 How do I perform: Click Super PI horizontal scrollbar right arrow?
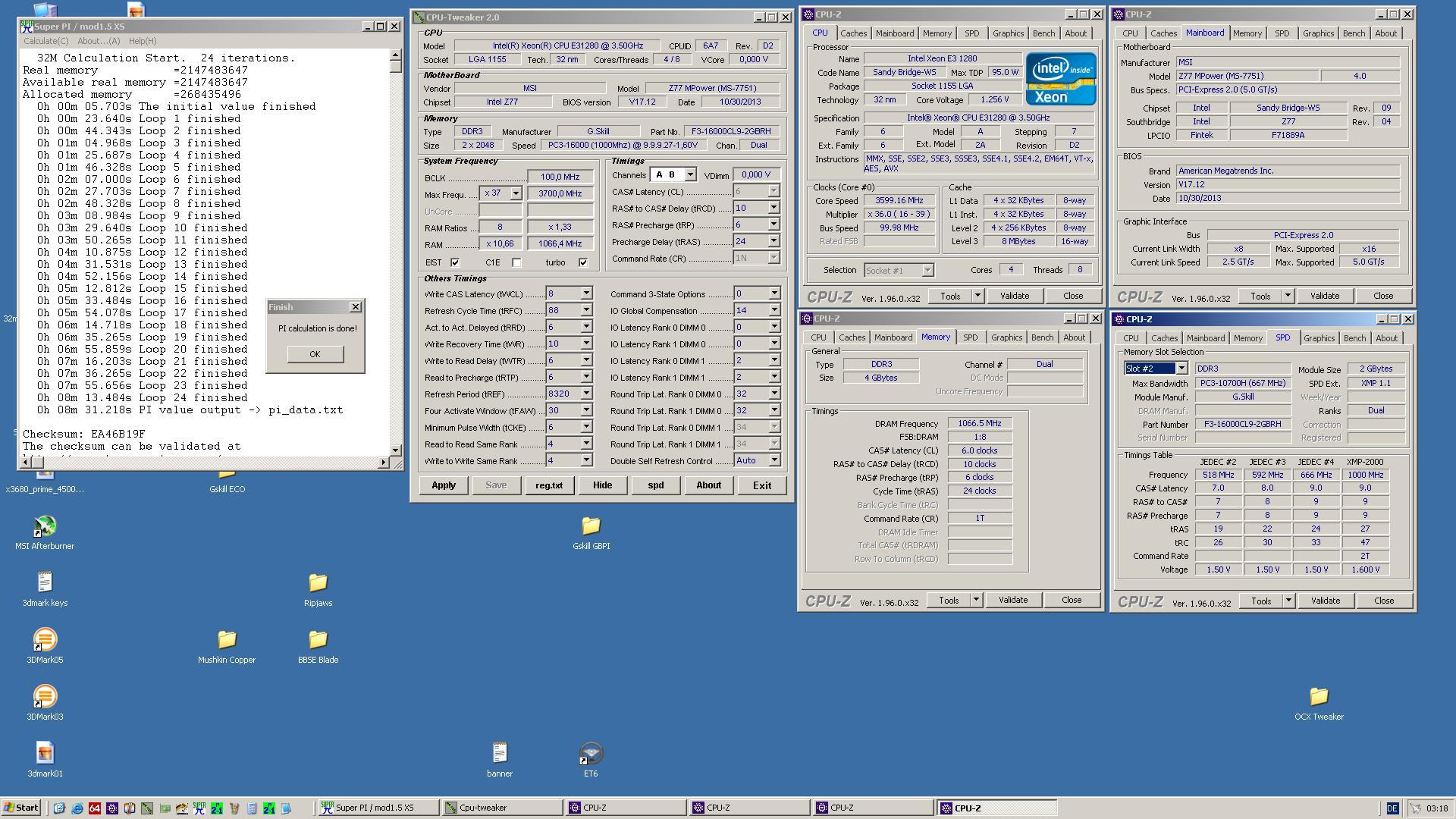click(383, 462)
